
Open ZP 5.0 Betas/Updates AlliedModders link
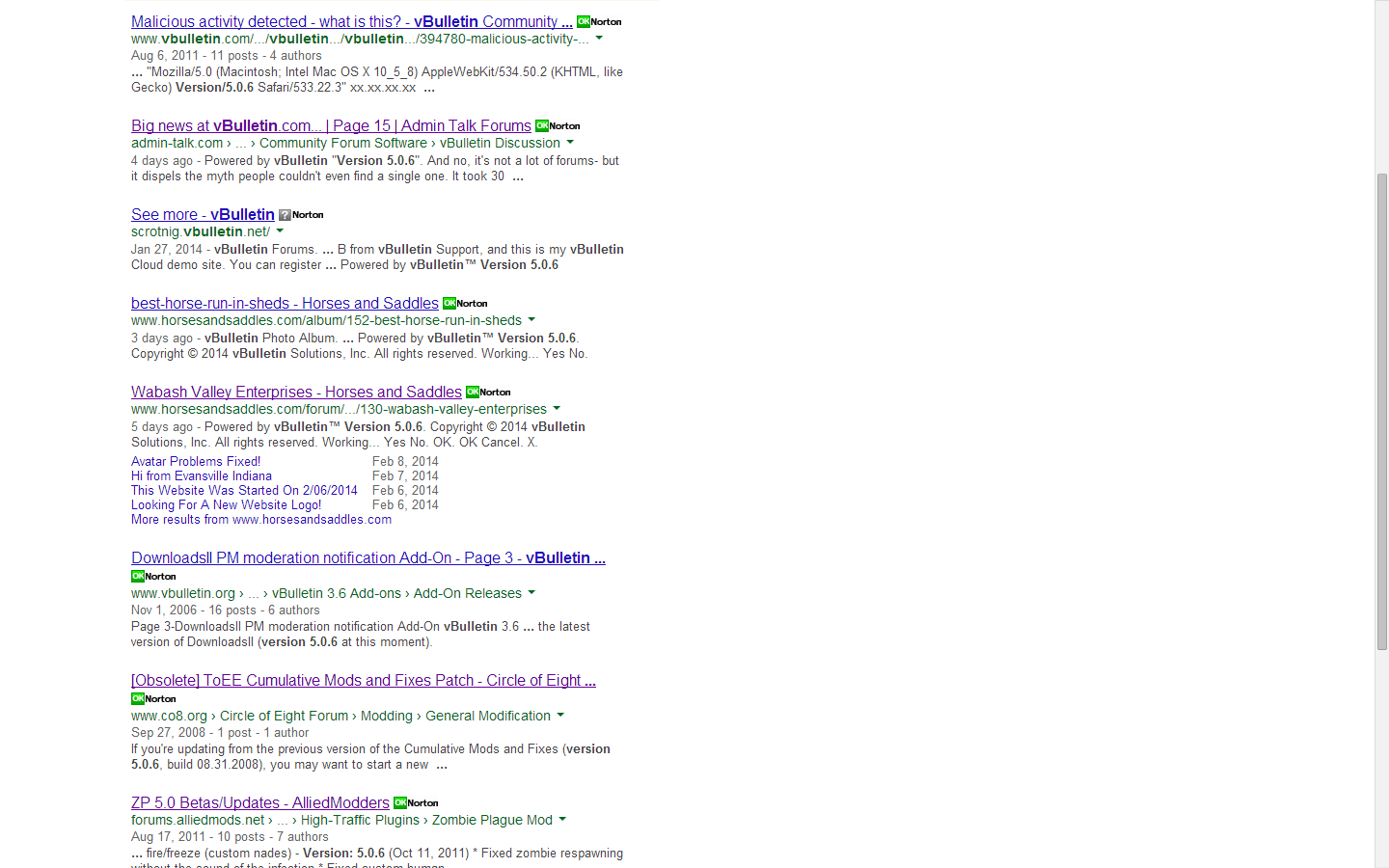coord(260,802)
